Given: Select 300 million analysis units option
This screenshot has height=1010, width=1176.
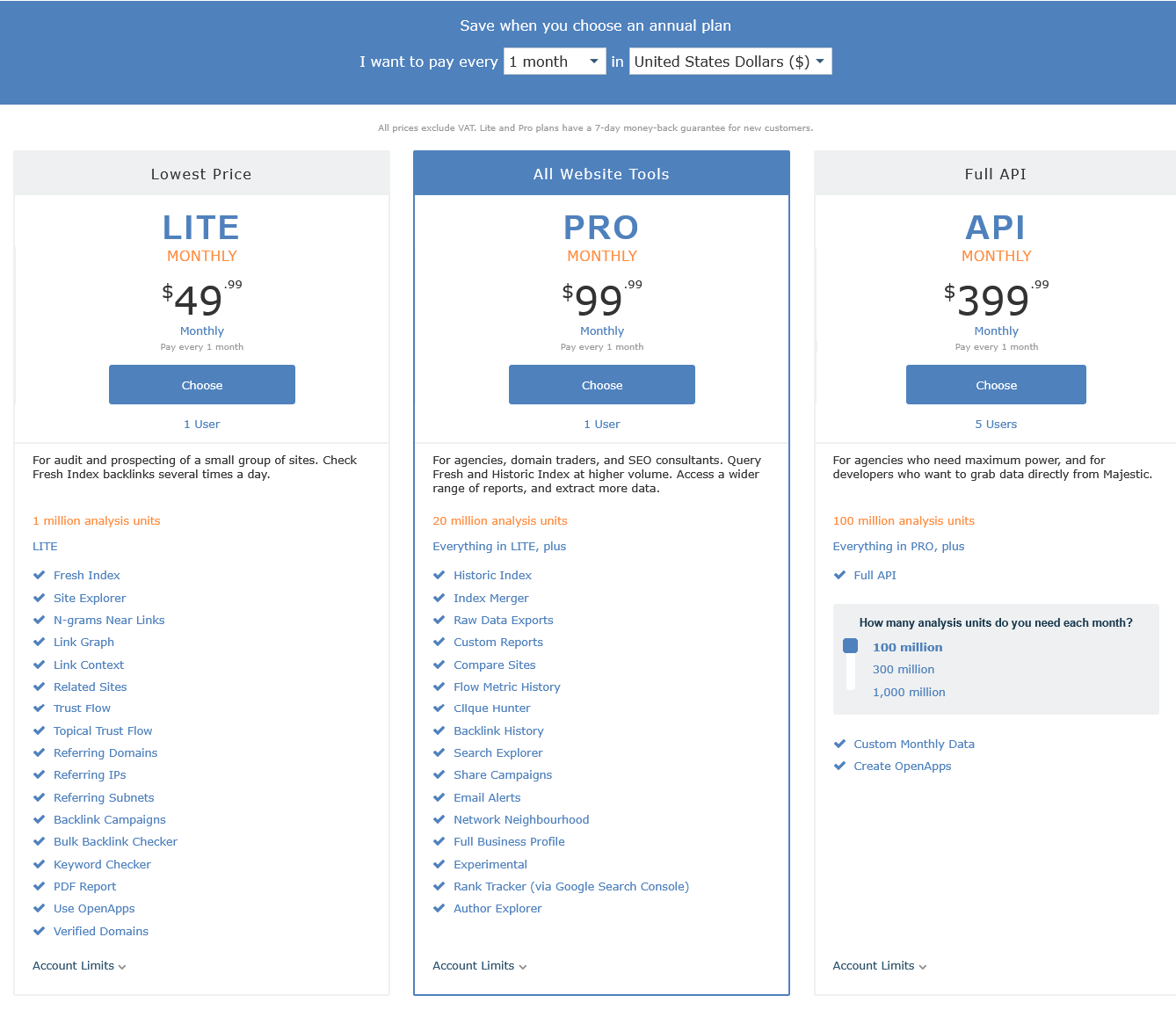Looking at the screenshot, I should pos(904,669).
